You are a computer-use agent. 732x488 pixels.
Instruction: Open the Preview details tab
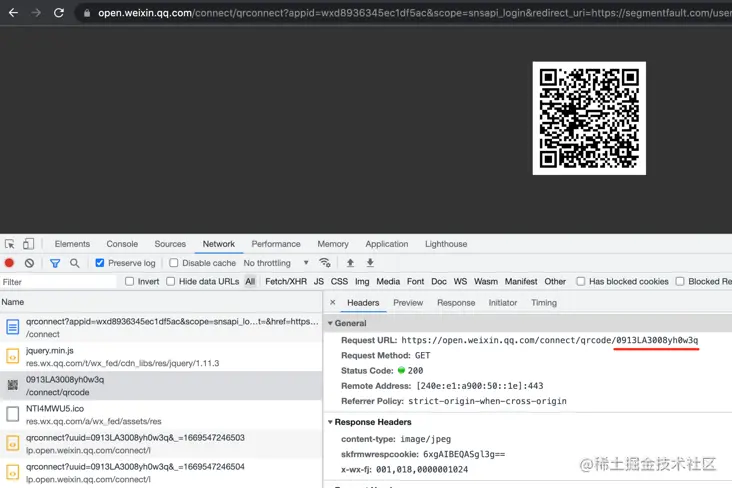point(408,303)
